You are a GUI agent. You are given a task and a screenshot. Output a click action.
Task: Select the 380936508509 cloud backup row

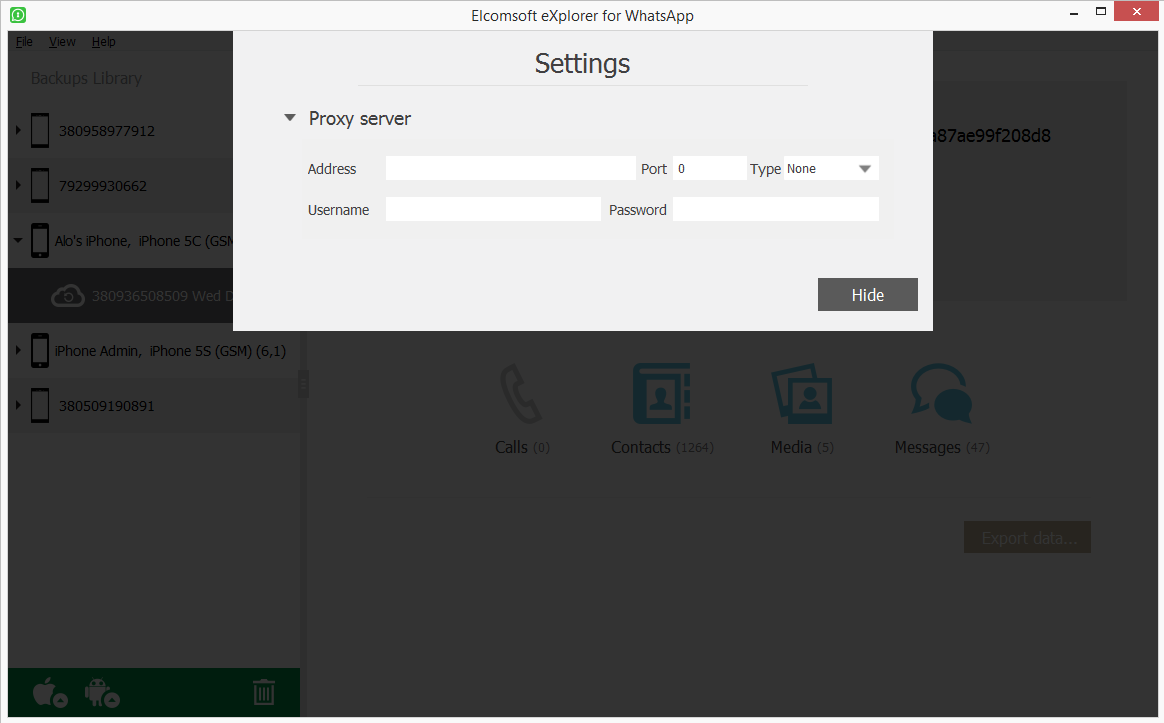[121, 295]
